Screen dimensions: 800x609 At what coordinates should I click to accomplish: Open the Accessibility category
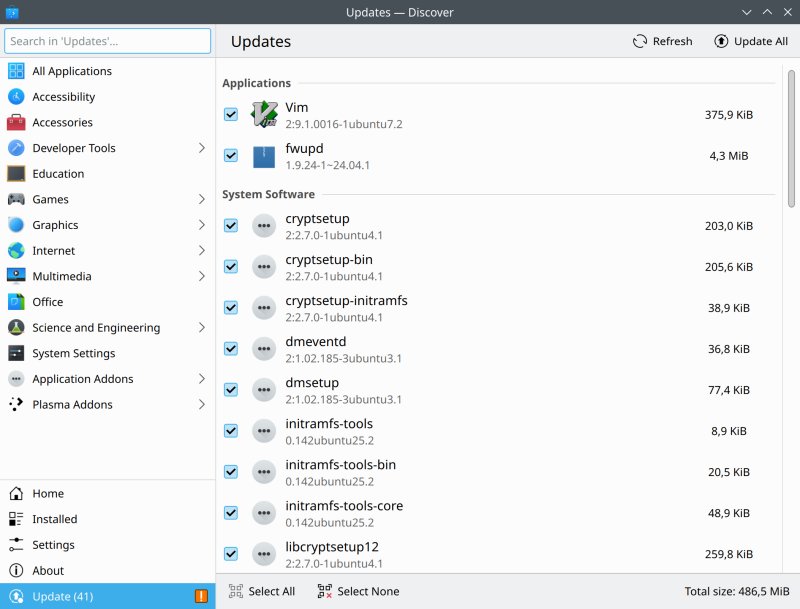coord(63,97)
